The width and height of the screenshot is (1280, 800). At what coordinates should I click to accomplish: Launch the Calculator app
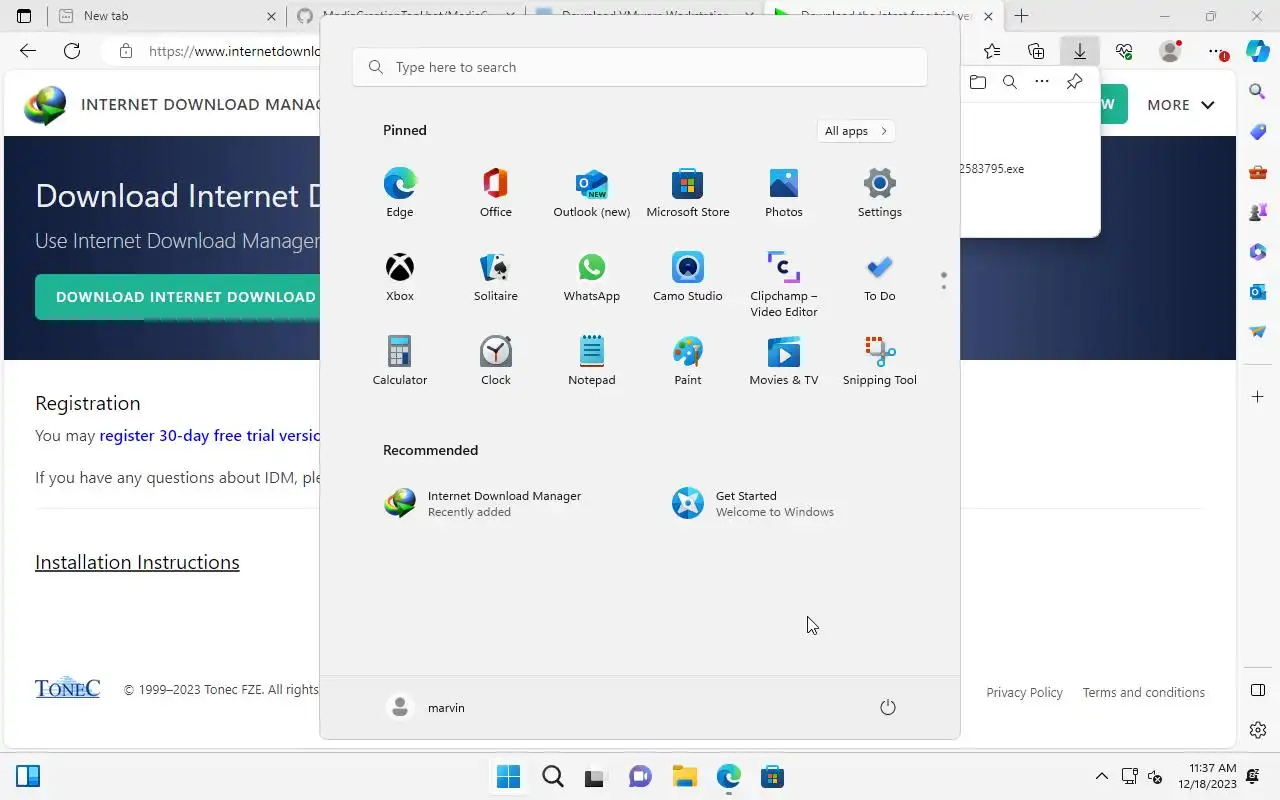pyautogui.click(x=400, y=360)
